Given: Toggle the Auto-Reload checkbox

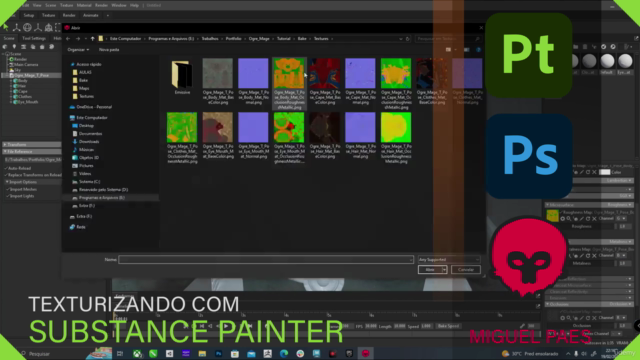Looking at the screenshot, I should coord(7,168).
